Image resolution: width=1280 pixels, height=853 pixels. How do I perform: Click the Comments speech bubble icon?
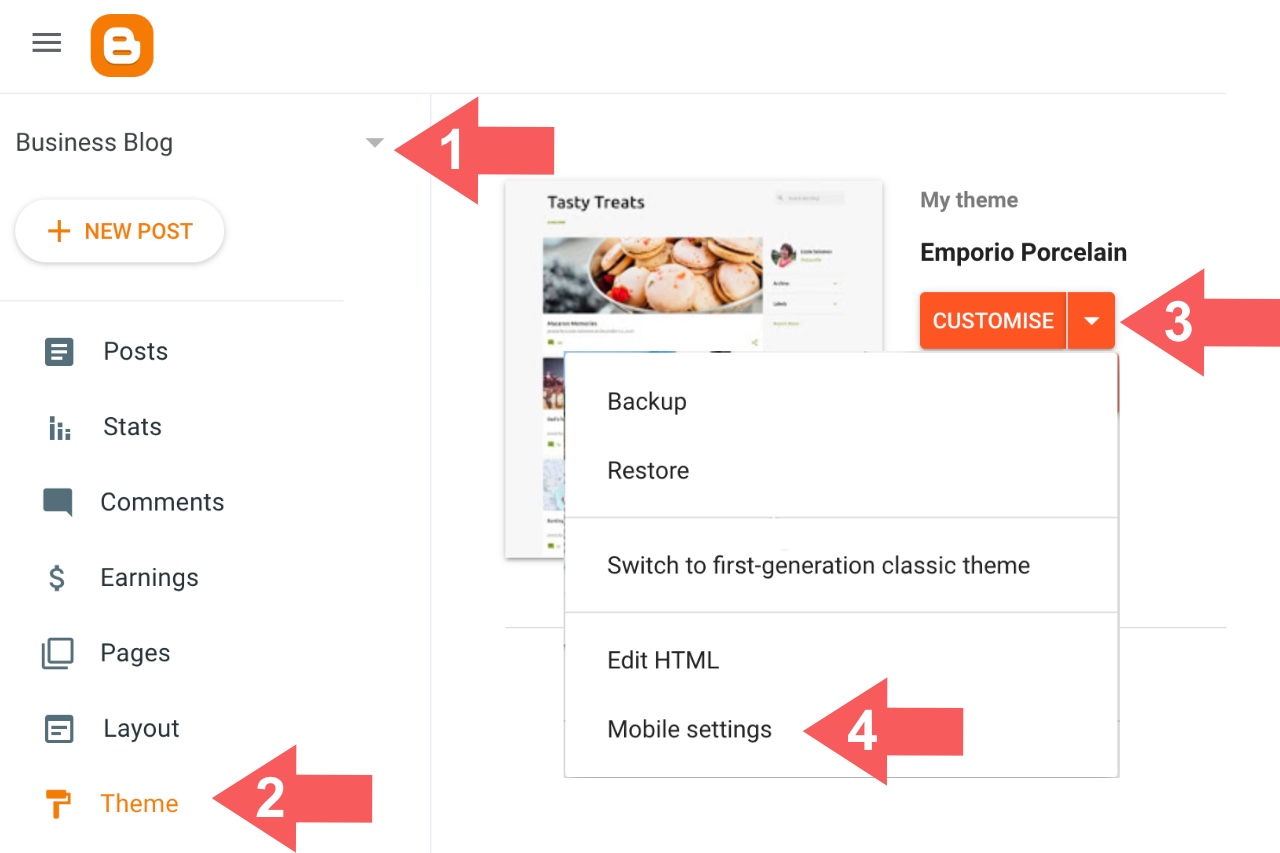(x=58, y=502)
